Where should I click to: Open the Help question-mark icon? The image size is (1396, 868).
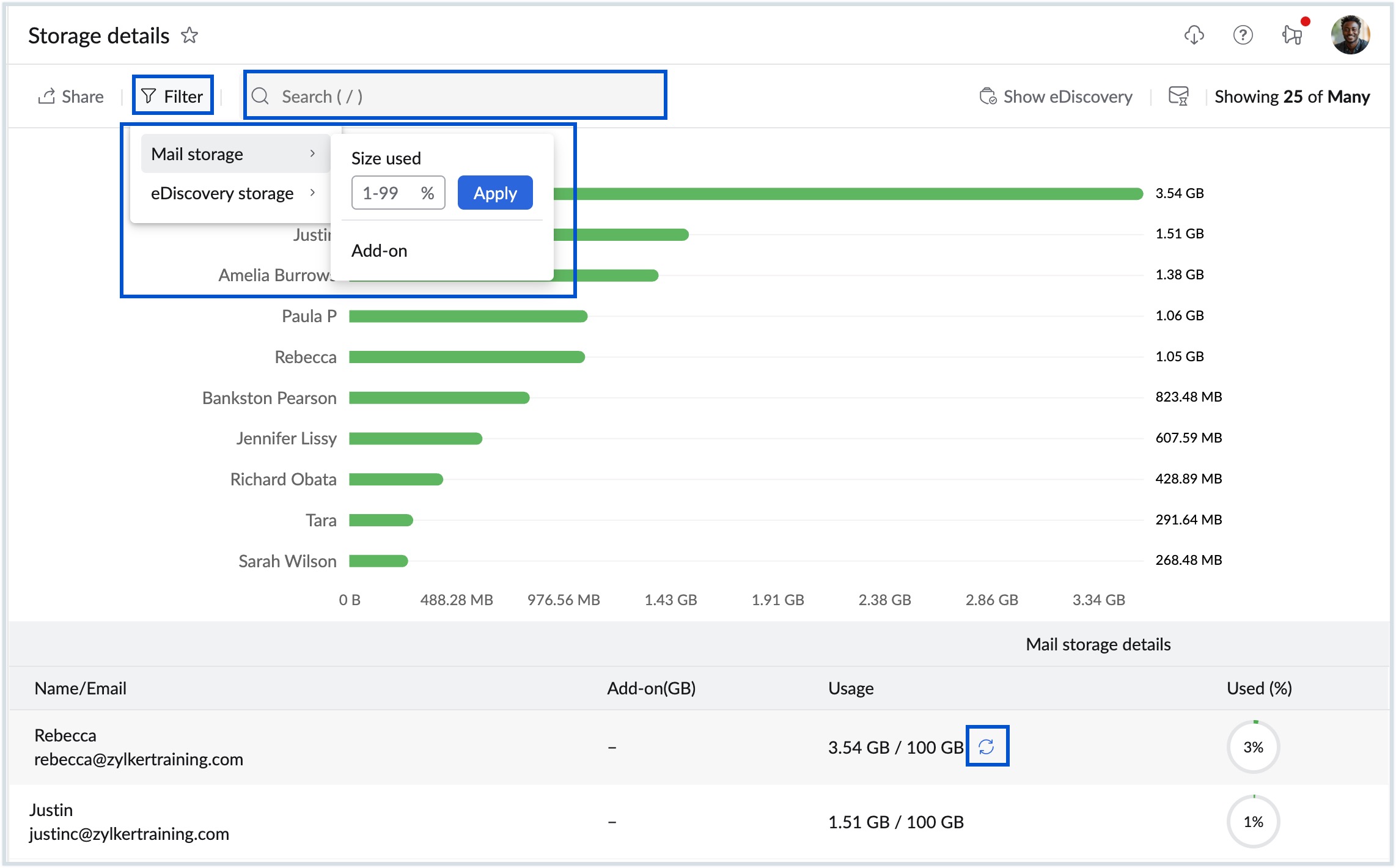(x=1243, y=35)
